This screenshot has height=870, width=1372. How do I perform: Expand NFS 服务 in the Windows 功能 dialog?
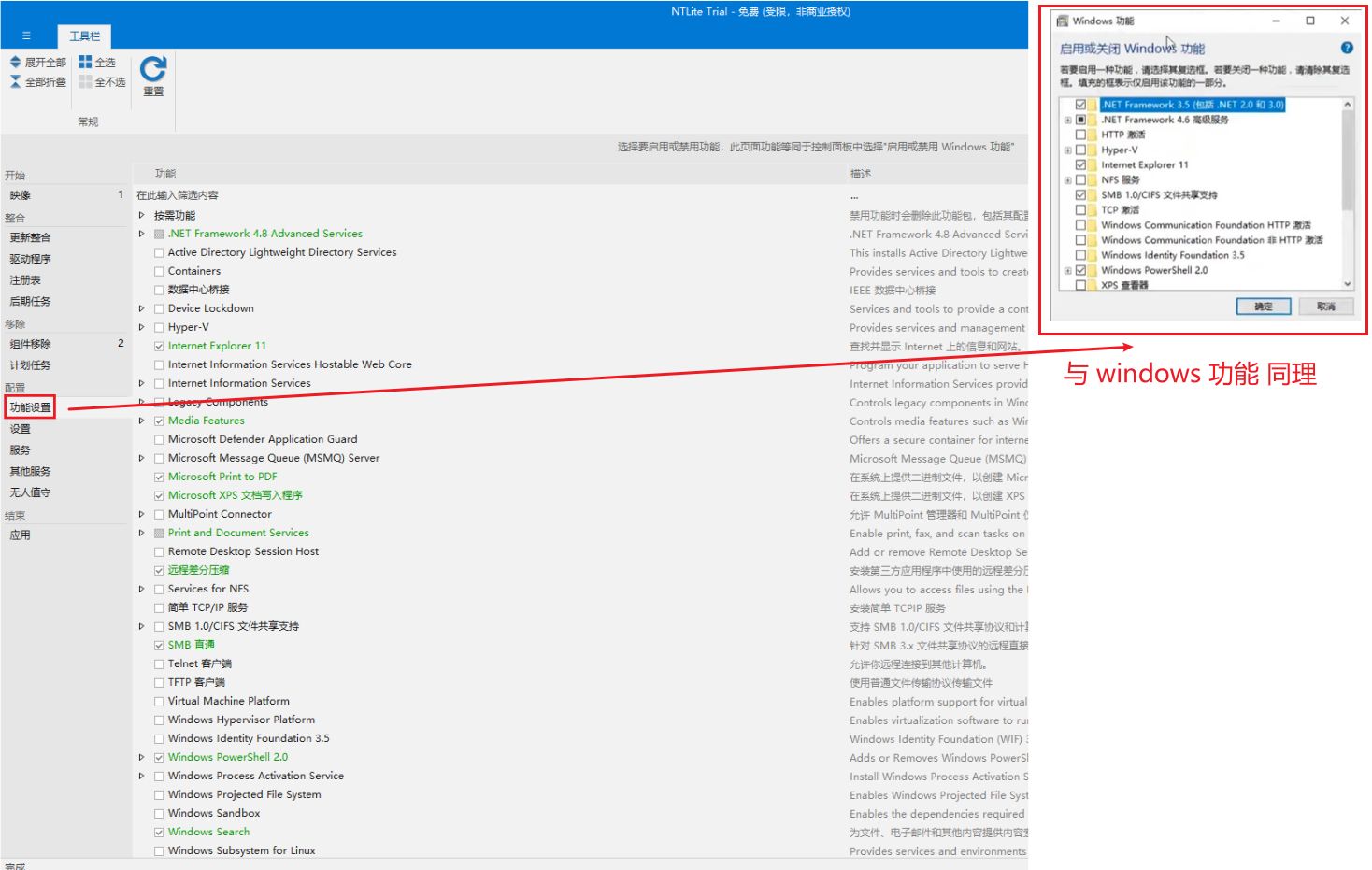point(1067,180)
